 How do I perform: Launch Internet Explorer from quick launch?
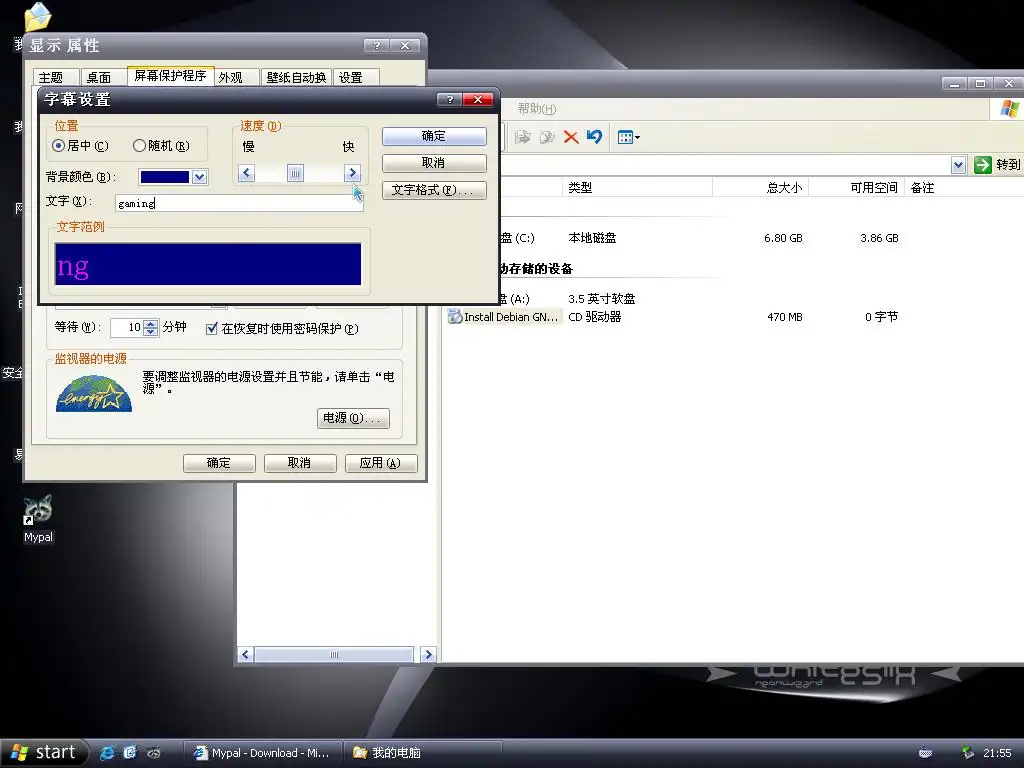pyautogui.click(x=106, y=752)
